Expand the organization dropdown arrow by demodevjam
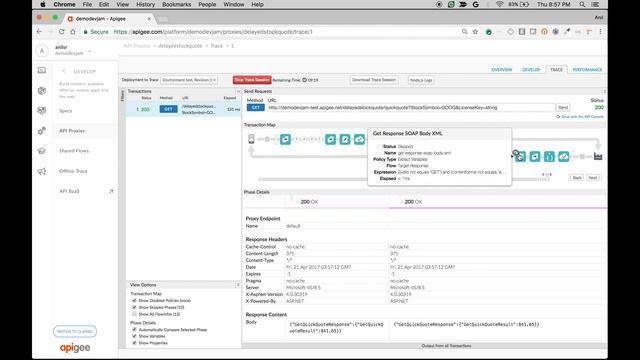 tap(89, 52)
